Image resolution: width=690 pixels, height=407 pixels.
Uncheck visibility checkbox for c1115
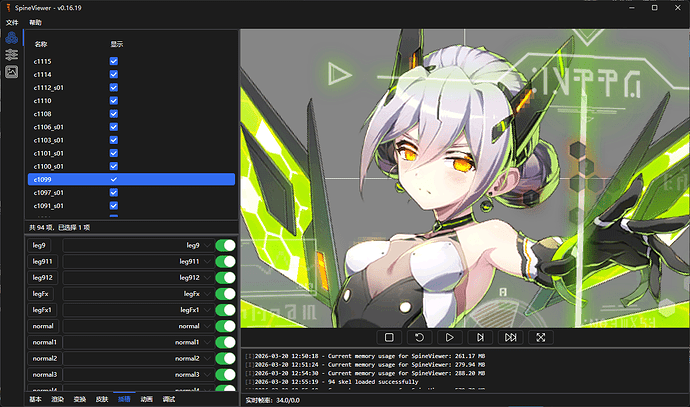click(114, 61)
